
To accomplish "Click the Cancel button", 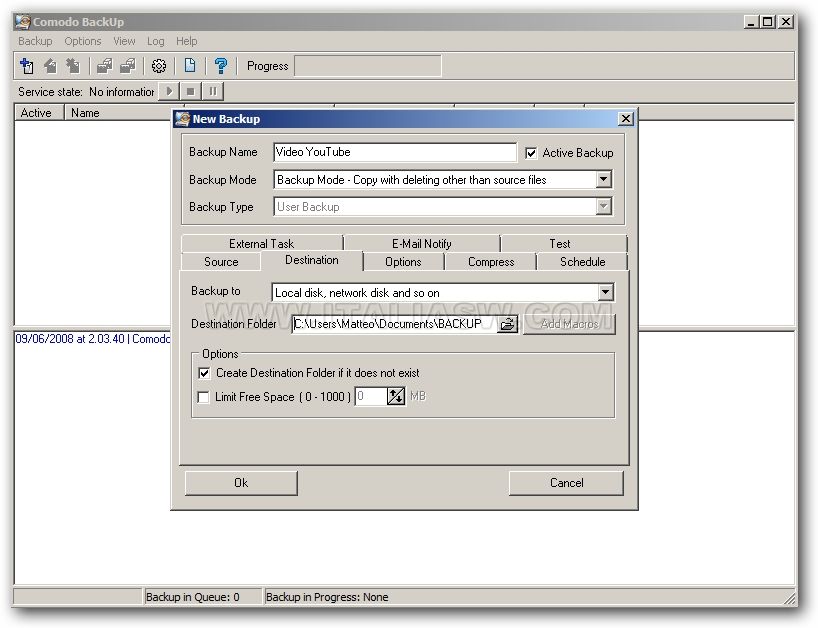I will (567, 483).
